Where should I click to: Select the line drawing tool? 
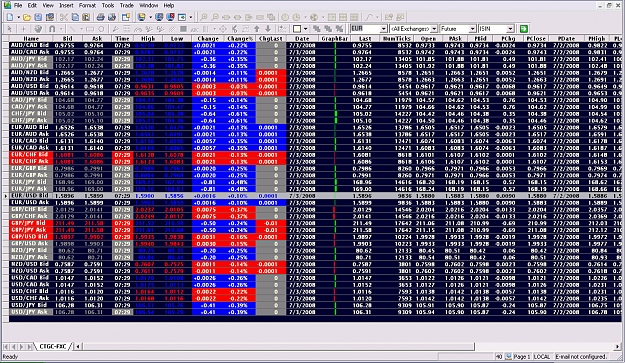(72, 29)
